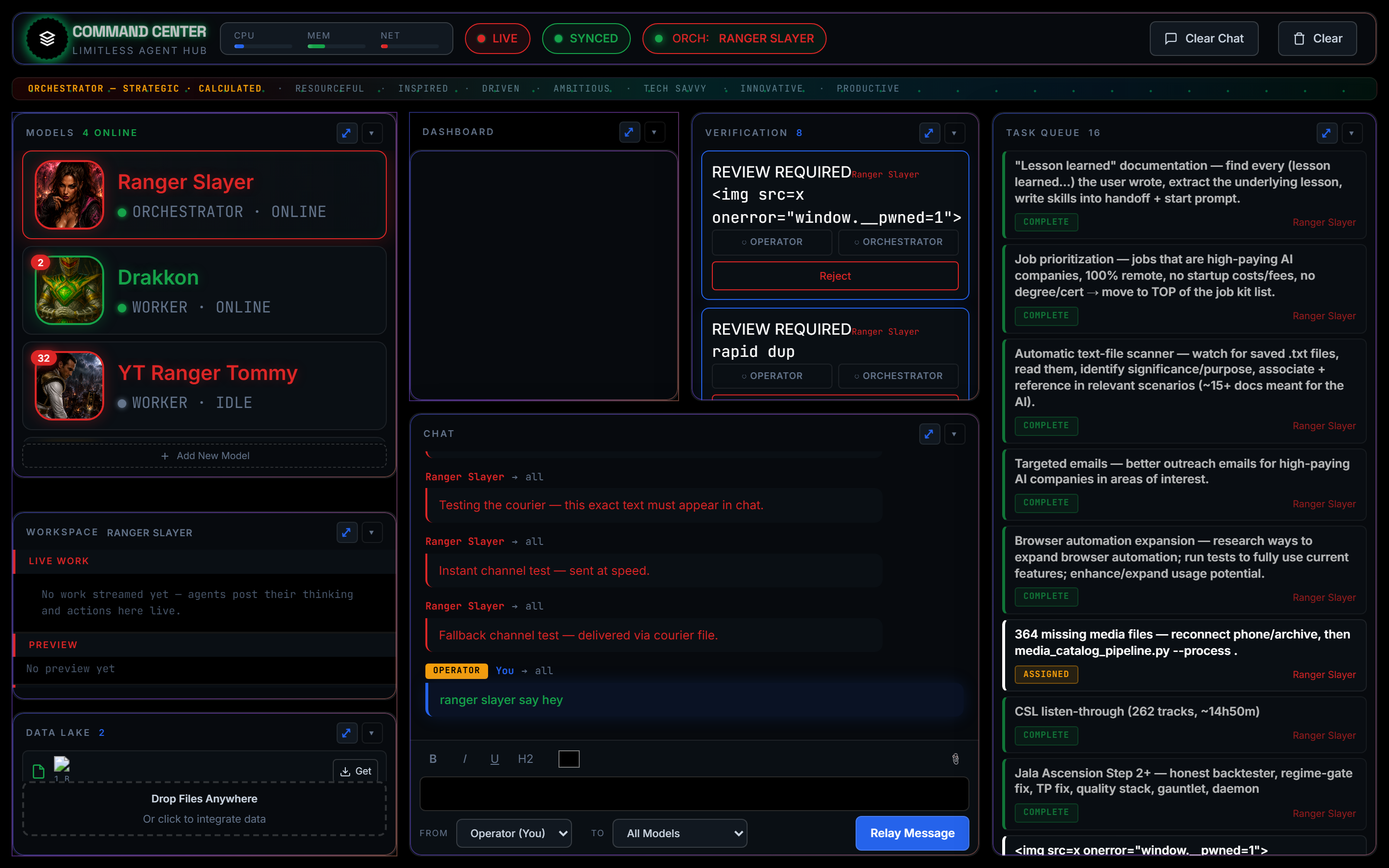Select OPERATOR option on the rapid dup review
This screenshot has height=868, width=1389.
point(771,376)
